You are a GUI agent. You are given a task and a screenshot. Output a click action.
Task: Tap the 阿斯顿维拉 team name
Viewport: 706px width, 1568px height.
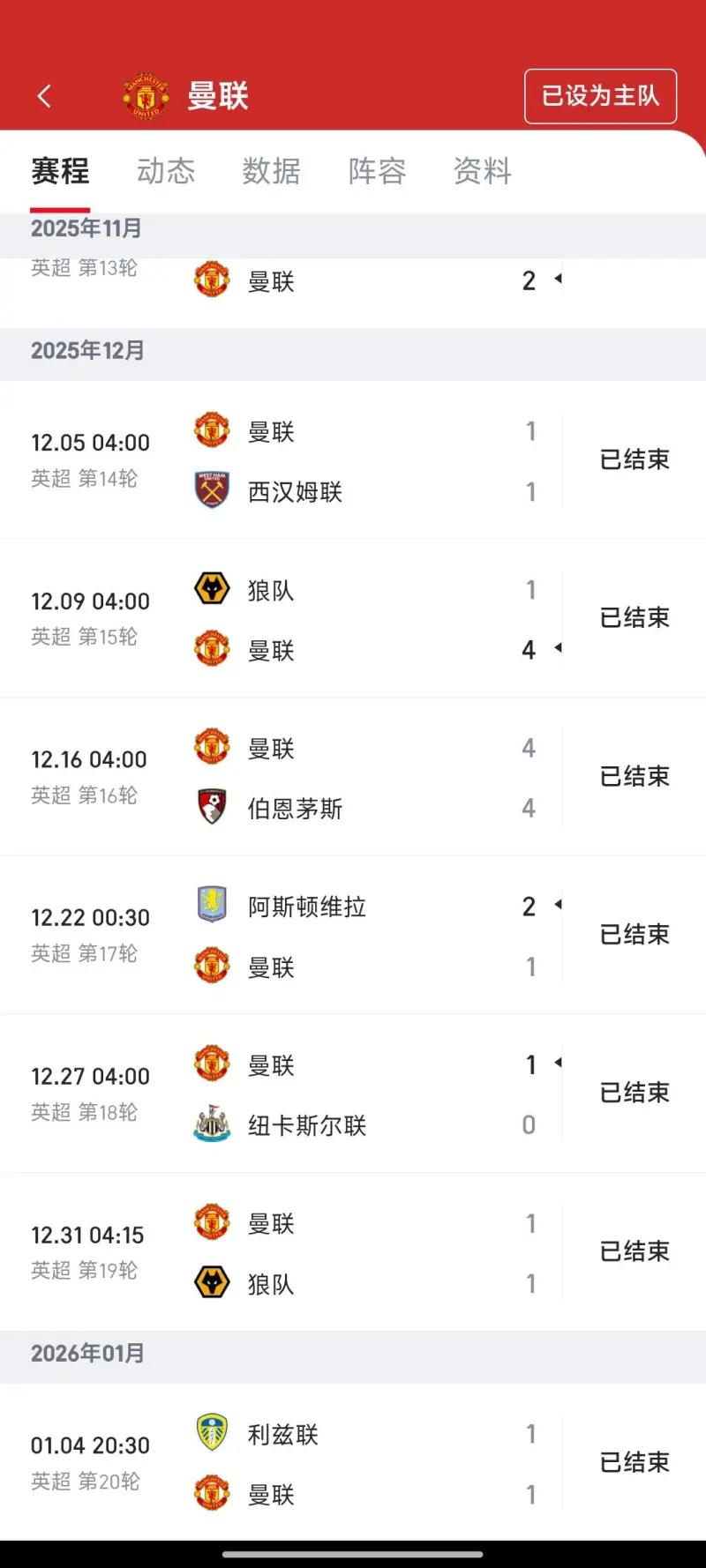306,907
